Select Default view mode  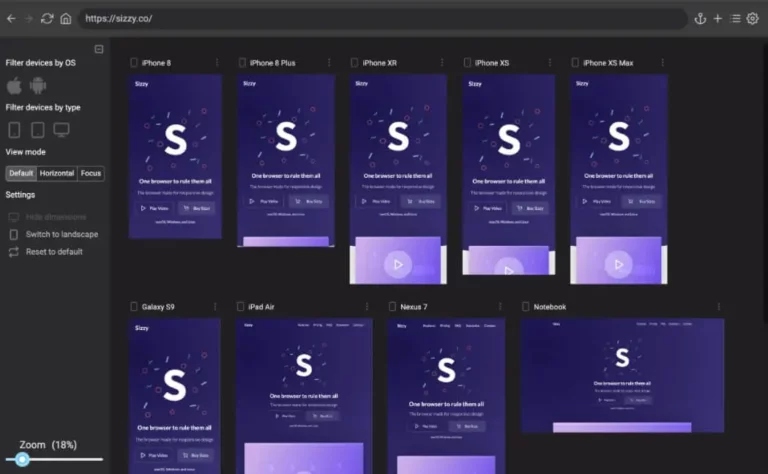coord(21,173)
